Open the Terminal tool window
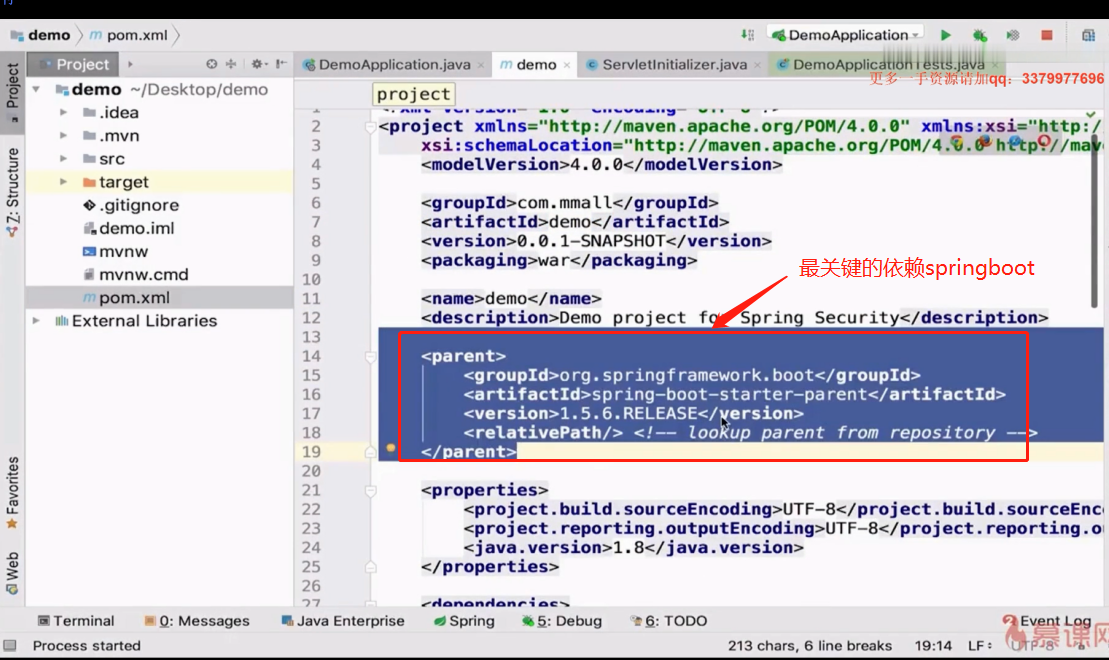 tap(76, 621)
